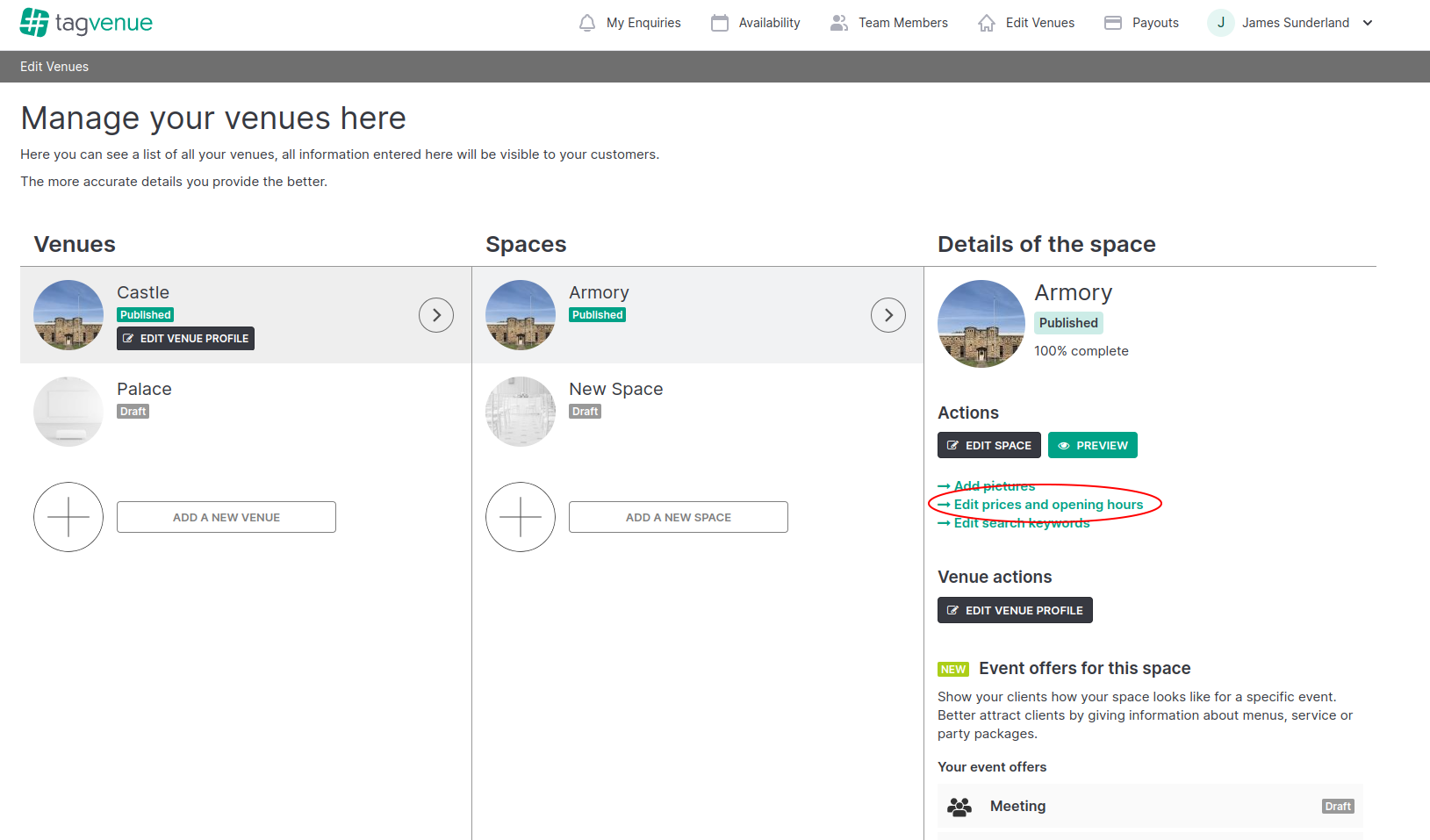Screen dimensions: 1430x840
Task: Click the Meeting group icon
Action: point(959,807)
